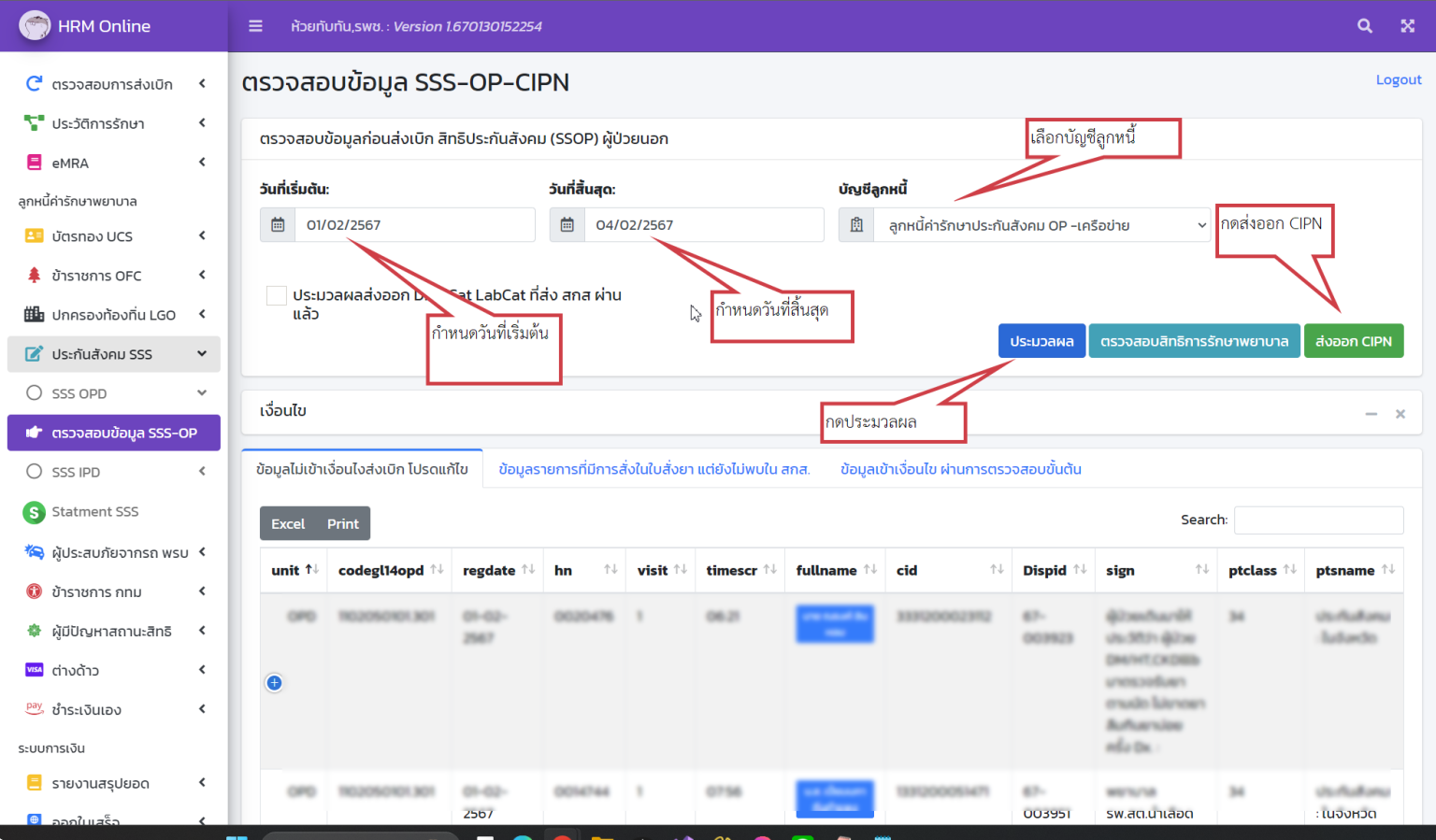The width and height of the screenshot is (1436, 840).
Task: Click the calendar icon beside วันที่เริ่มต้น
Action: pos(277,224)
